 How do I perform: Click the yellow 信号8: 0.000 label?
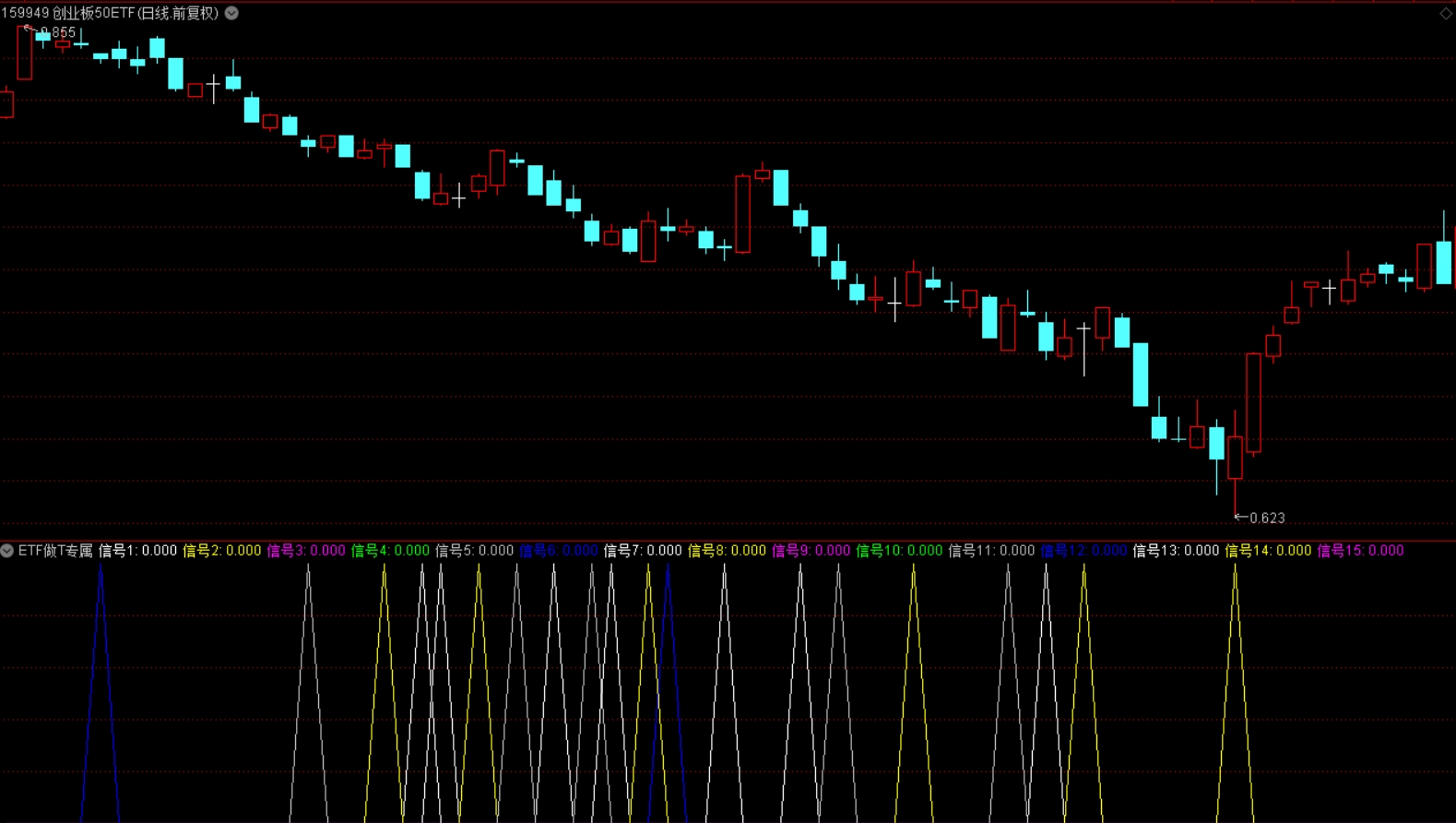click(x=727, y=551)
